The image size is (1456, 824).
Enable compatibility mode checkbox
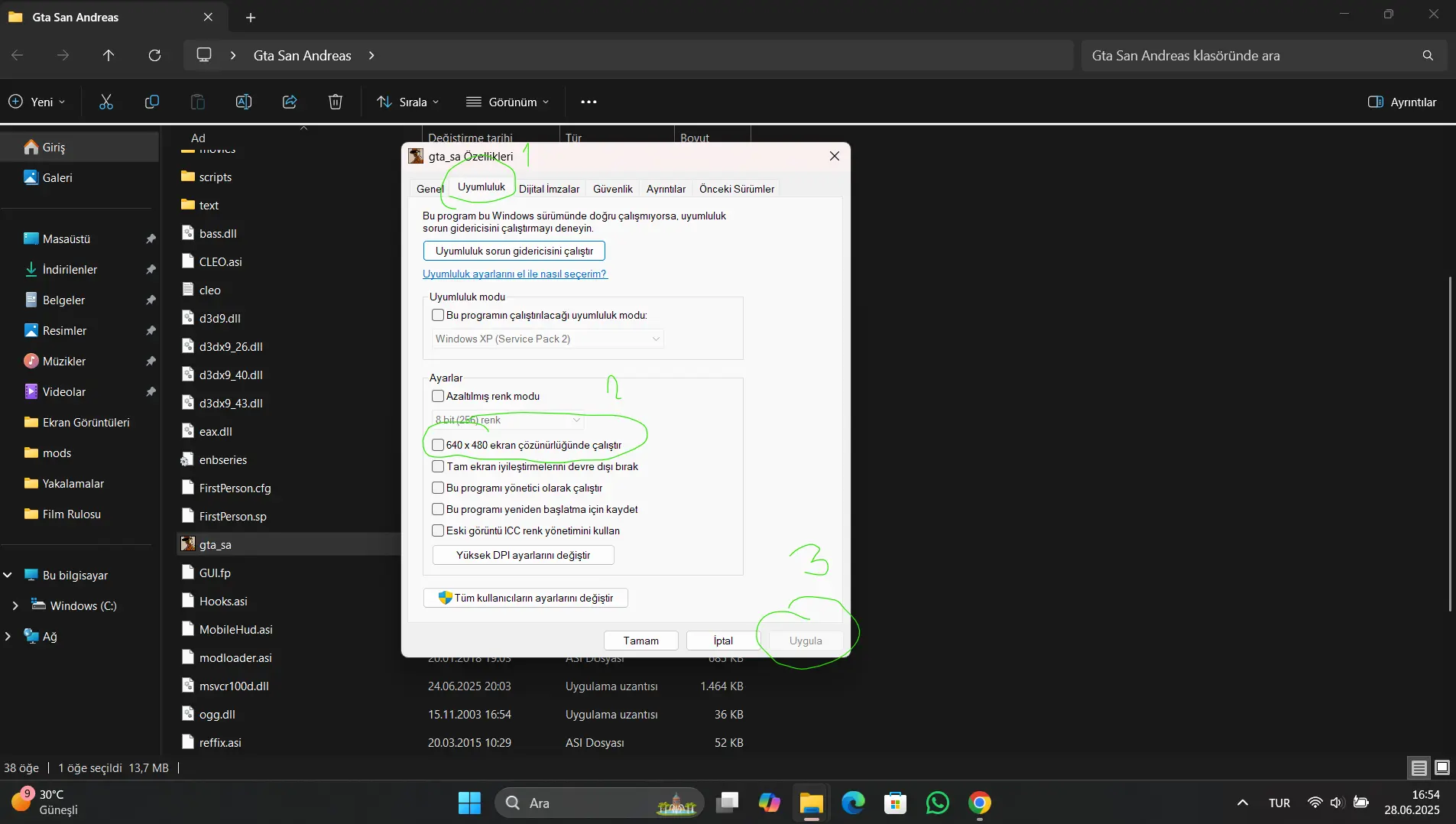tap(438, 315)
